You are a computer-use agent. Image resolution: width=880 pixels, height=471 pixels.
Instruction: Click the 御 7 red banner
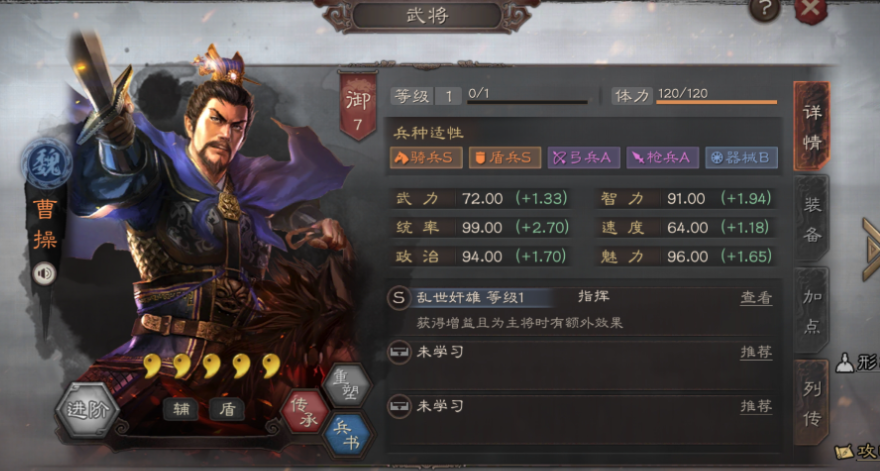click(358, 106)
